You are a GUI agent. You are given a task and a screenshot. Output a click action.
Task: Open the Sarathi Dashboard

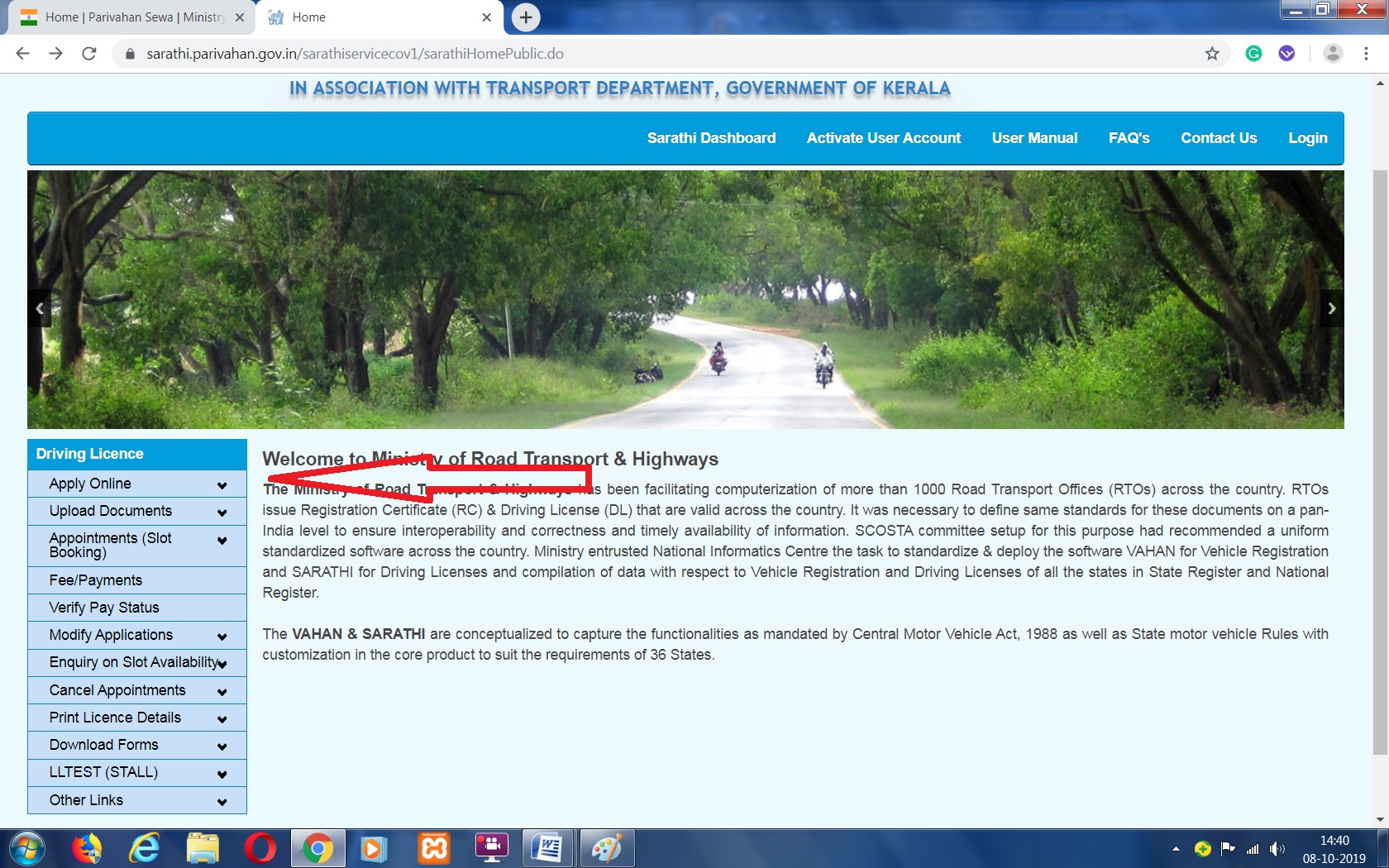(x=711, y=138)
